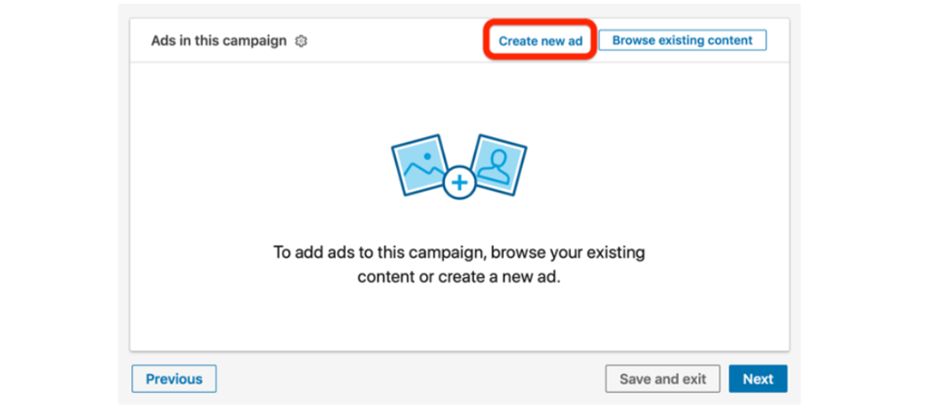This screenshot has width=941, height=413.
Task: Click the person's shoulders in portrait illustration
Action: [497, 174]
